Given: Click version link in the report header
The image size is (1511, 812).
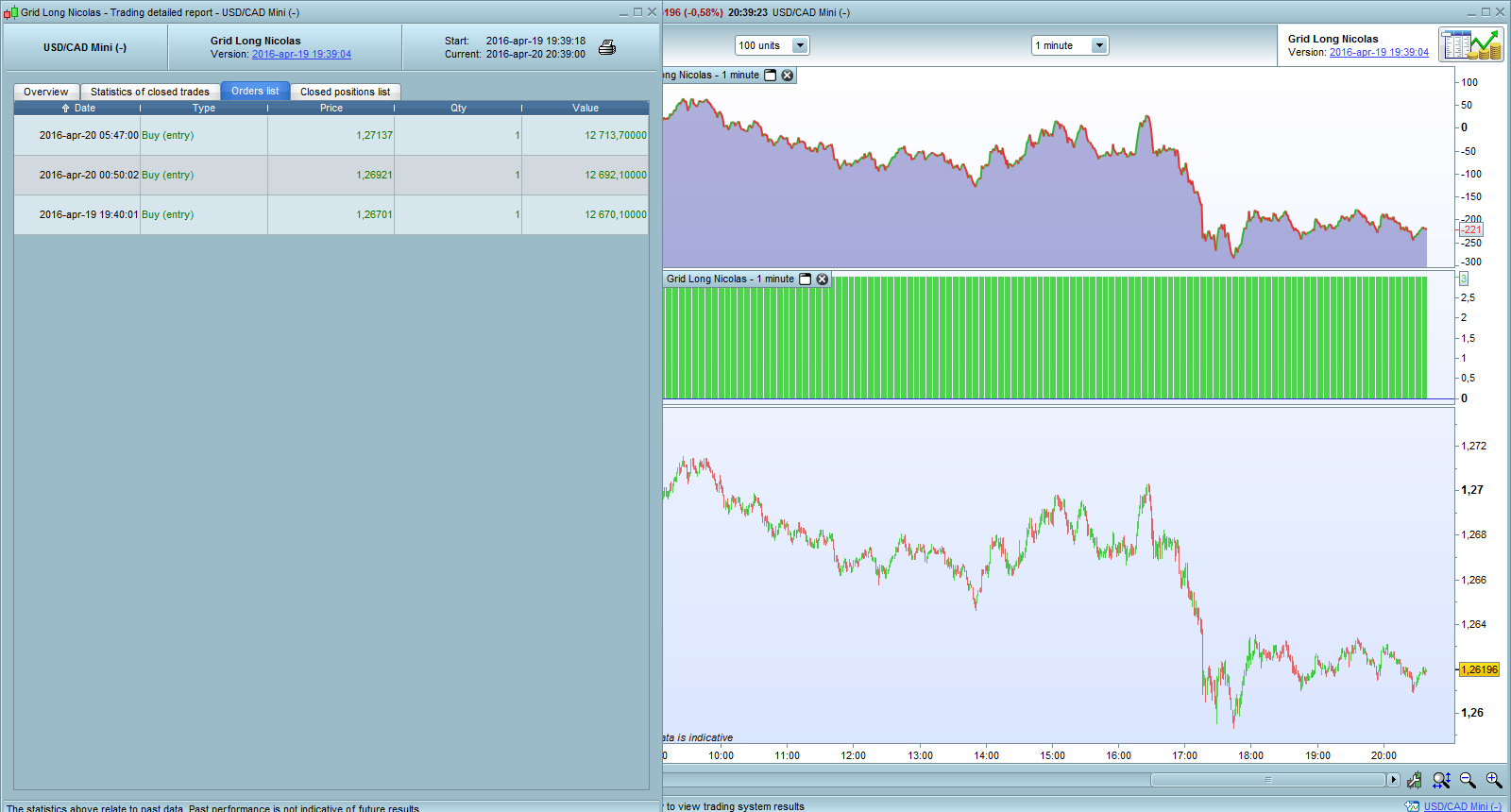Looking at the screenshot, I should (x=301, y=55).
